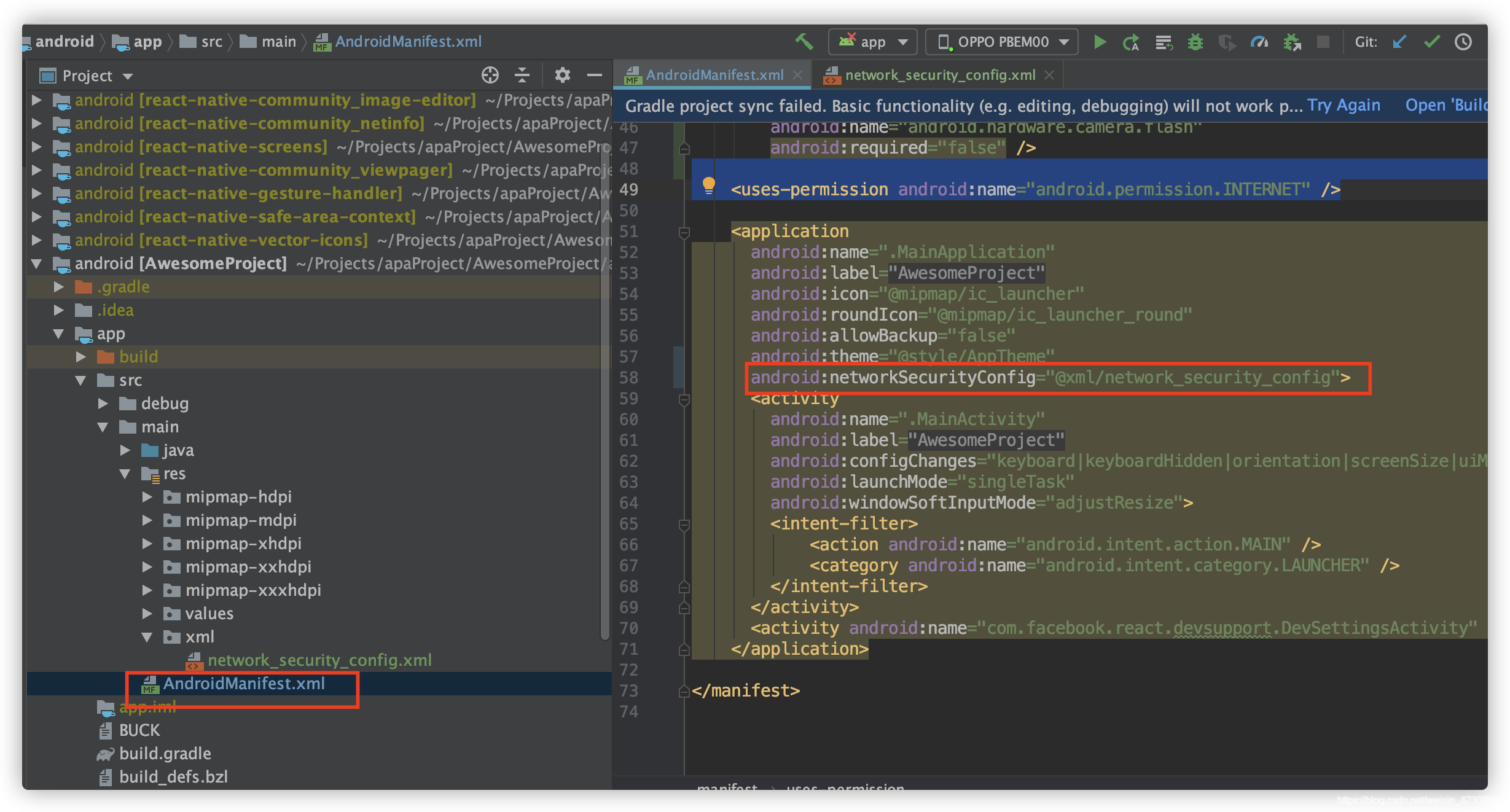Open Project panel gear settings

coord(562,75)
